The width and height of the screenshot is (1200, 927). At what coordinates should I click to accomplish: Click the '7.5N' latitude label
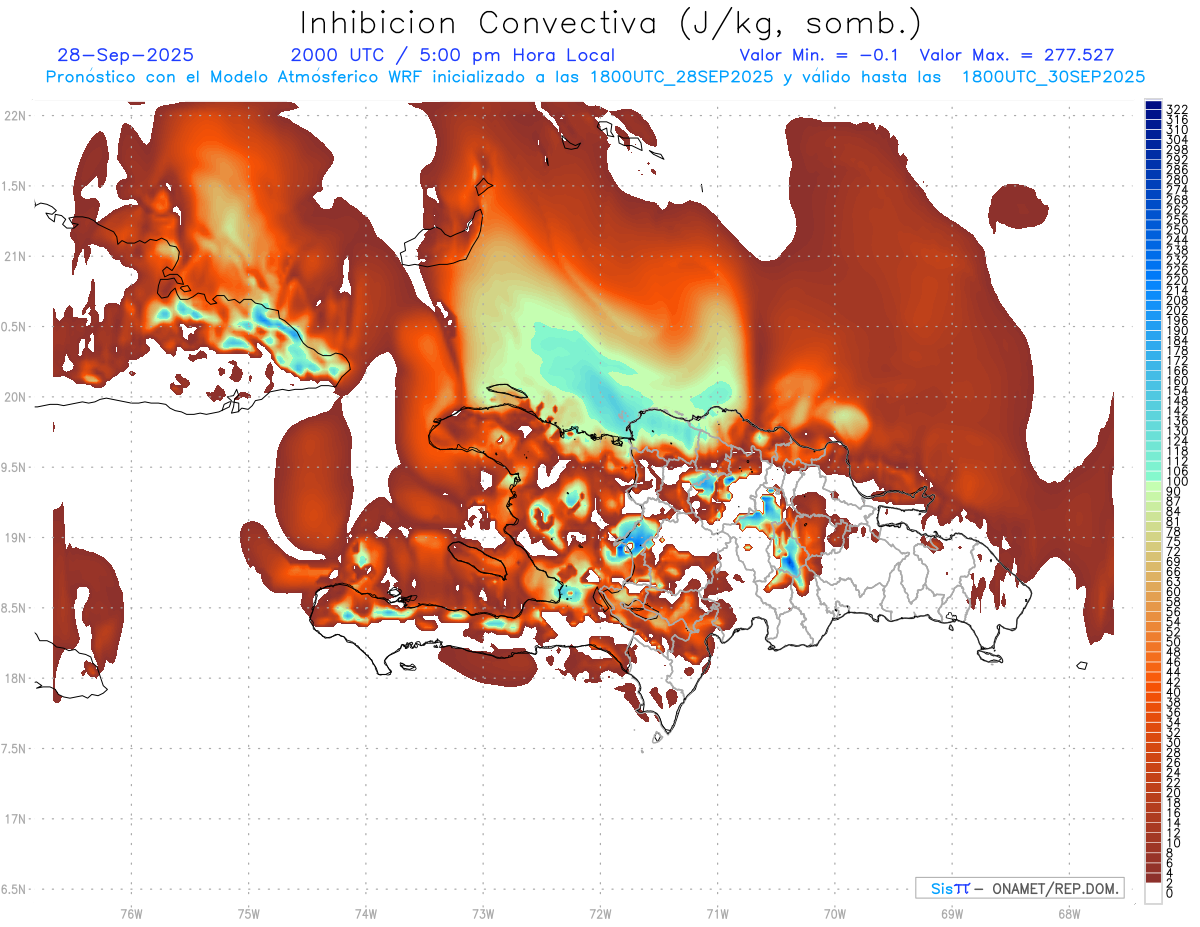coord(14,749)
